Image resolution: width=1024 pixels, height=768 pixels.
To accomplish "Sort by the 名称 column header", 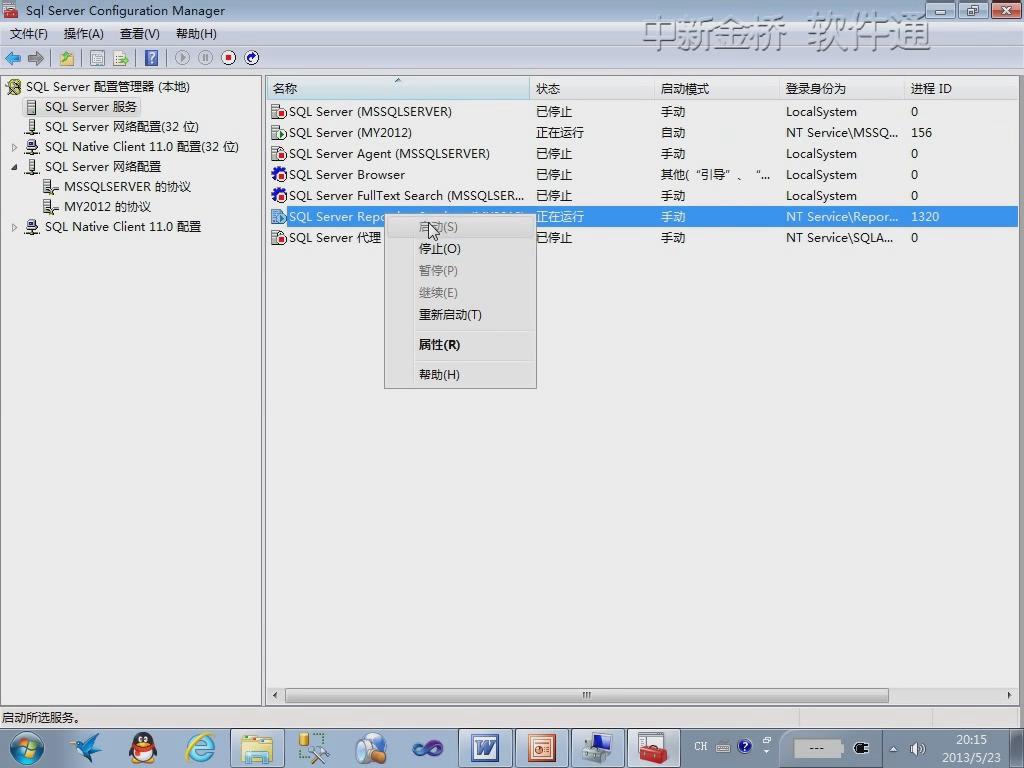I will point(398,88).
